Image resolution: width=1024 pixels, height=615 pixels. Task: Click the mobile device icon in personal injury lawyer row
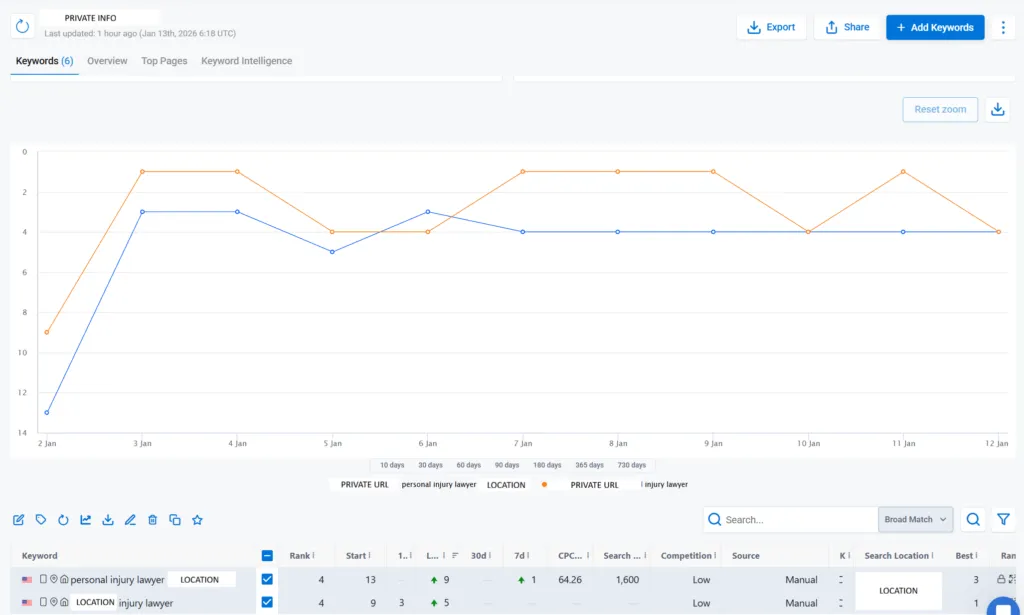pos(43,579)
